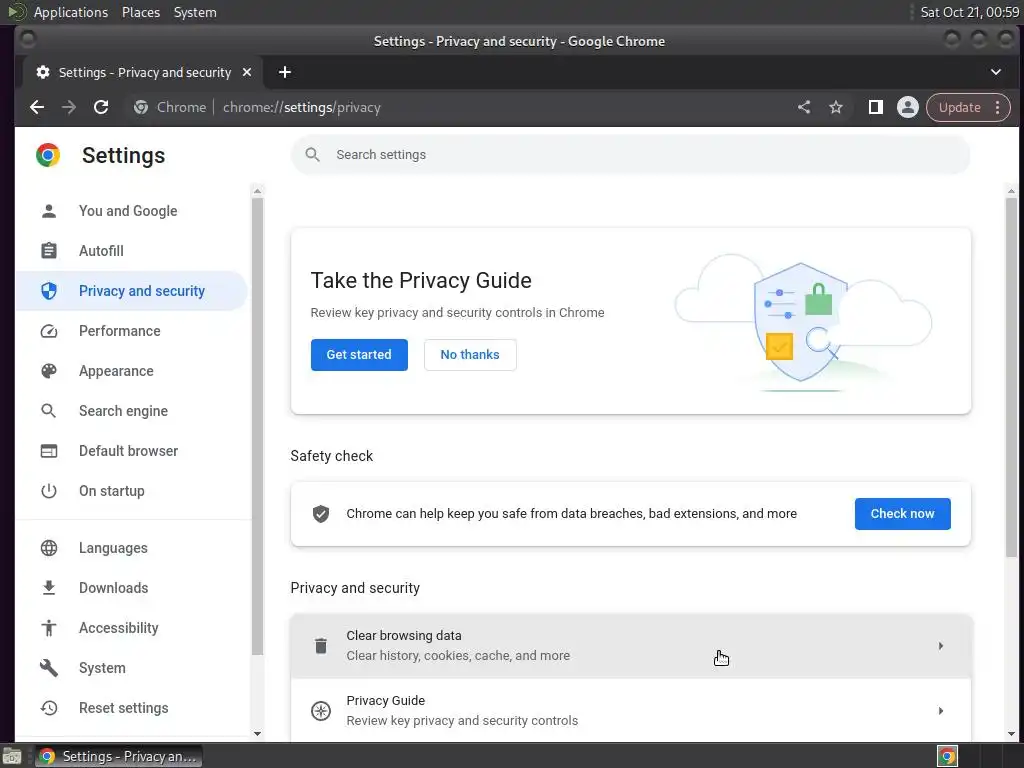Viewport: 1024px width, 768px height.
Task: Click the Take the Privacy Guide heading
Action: (x=421, y=280)
